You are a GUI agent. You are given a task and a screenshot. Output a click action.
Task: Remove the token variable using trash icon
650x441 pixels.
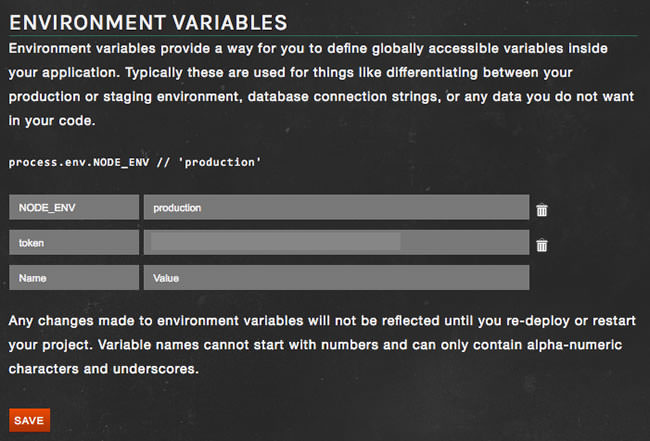[x=541, y=245]
